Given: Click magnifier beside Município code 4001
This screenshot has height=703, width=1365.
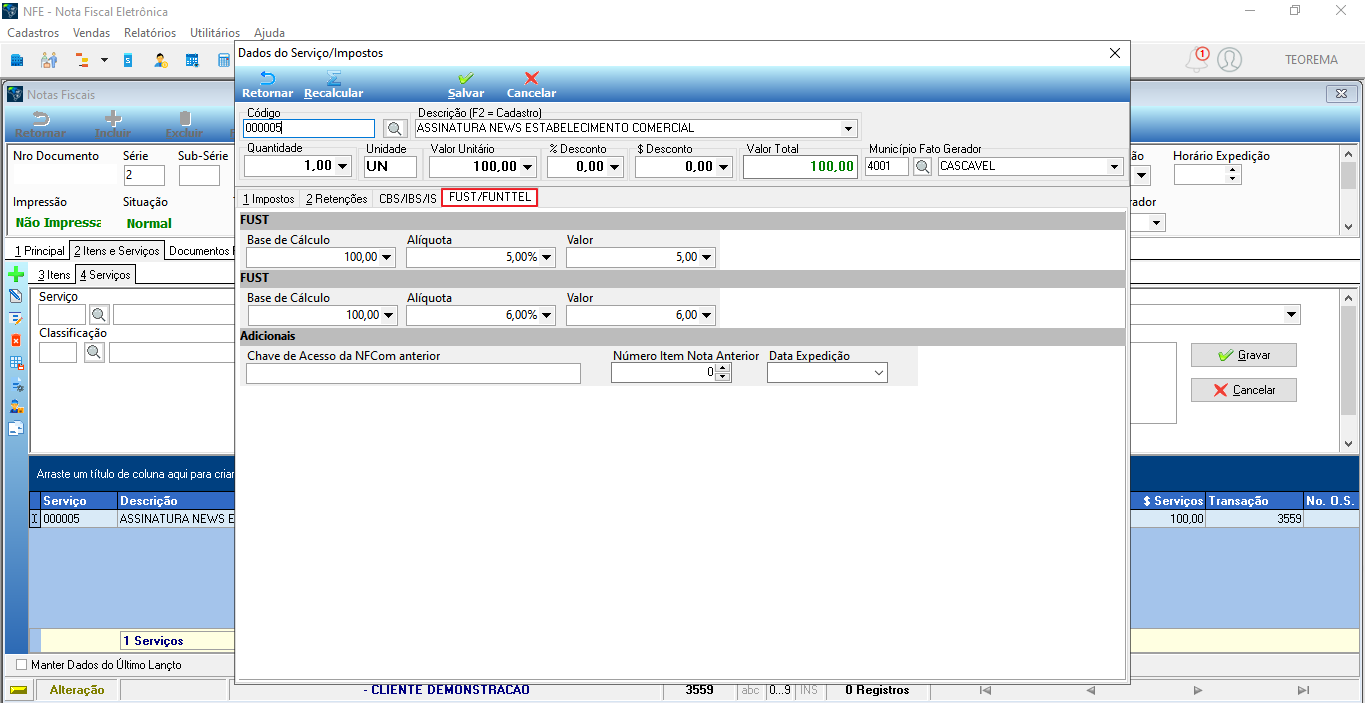Looking at the screenshot, I should (x=922, y=166).
